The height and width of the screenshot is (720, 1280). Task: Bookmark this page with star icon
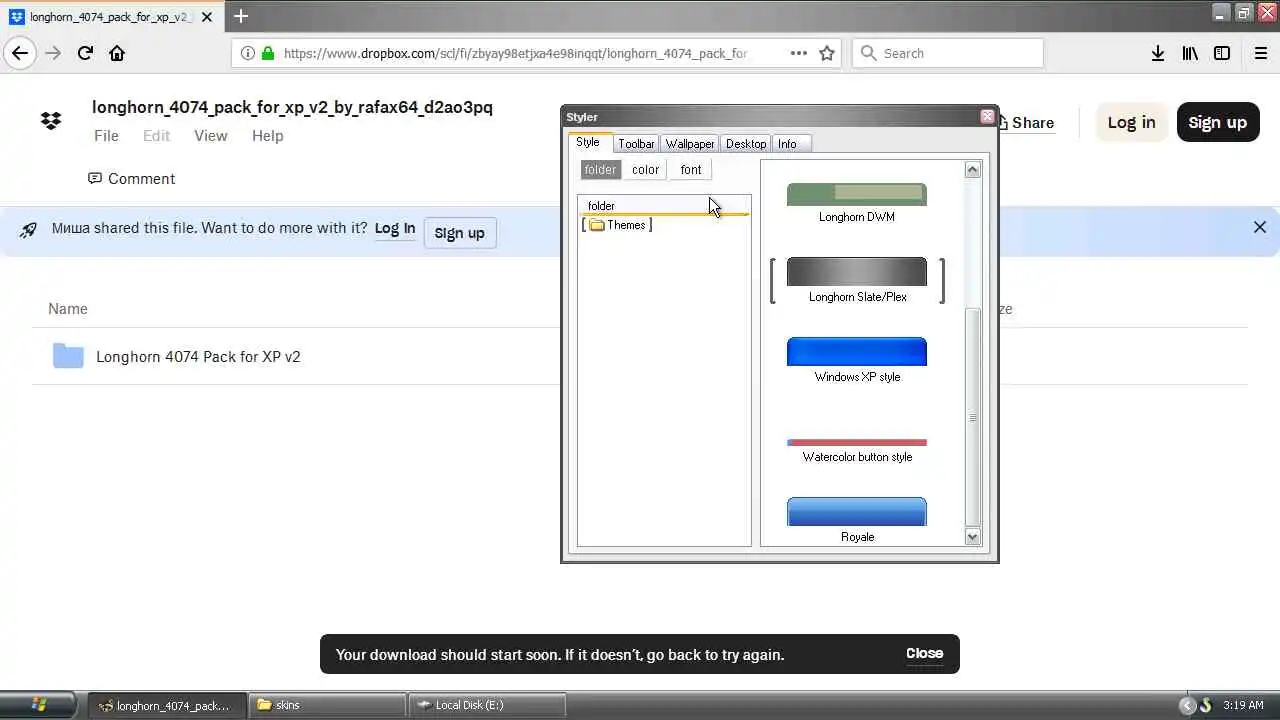click(x=827, y=53)
